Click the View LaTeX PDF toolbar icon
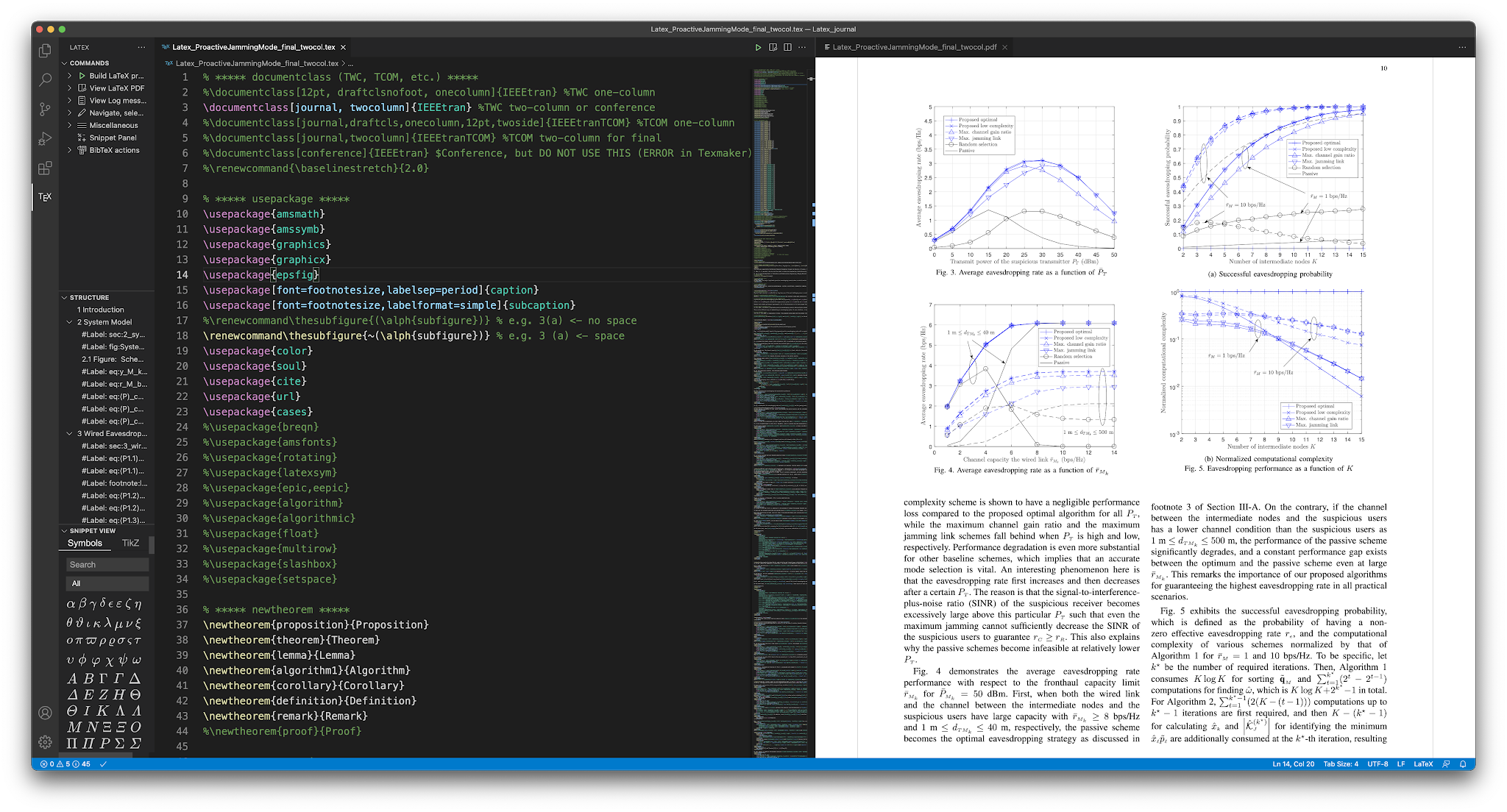1507x812 pixels. point(773,47)
